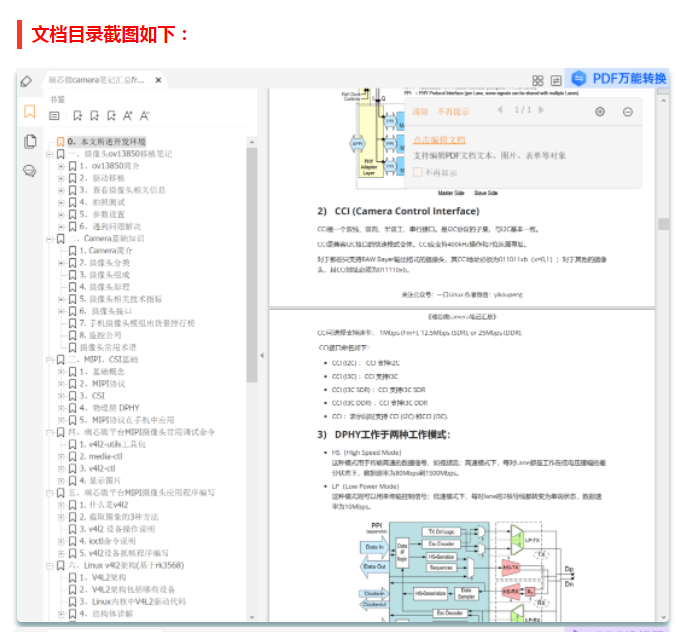
Task: Close the camera笔记汇总 document tab
Action: pos(158,80)
